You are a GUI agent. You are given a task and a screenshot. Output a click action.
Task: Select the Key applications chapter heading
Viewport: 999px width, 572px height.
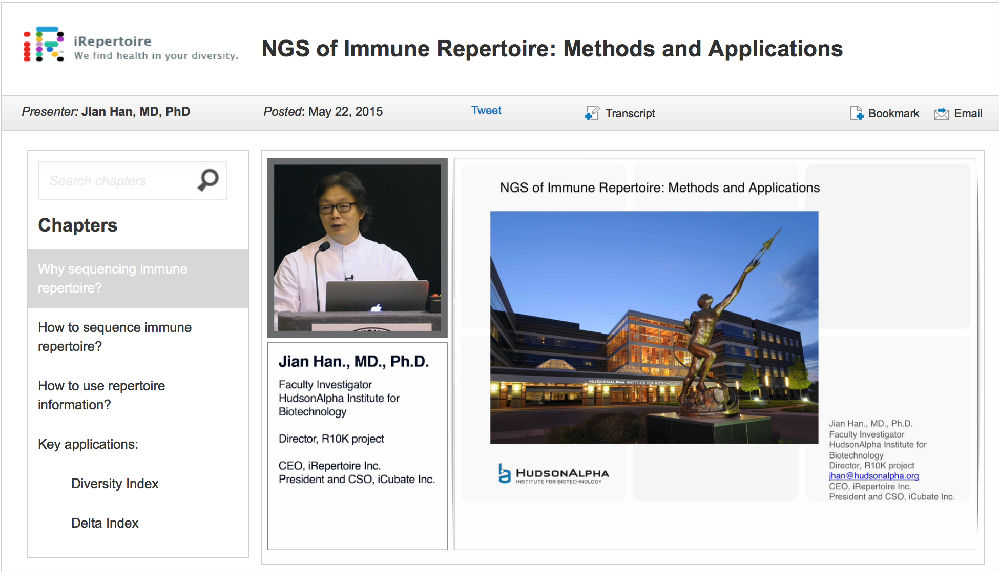(88, 444)
